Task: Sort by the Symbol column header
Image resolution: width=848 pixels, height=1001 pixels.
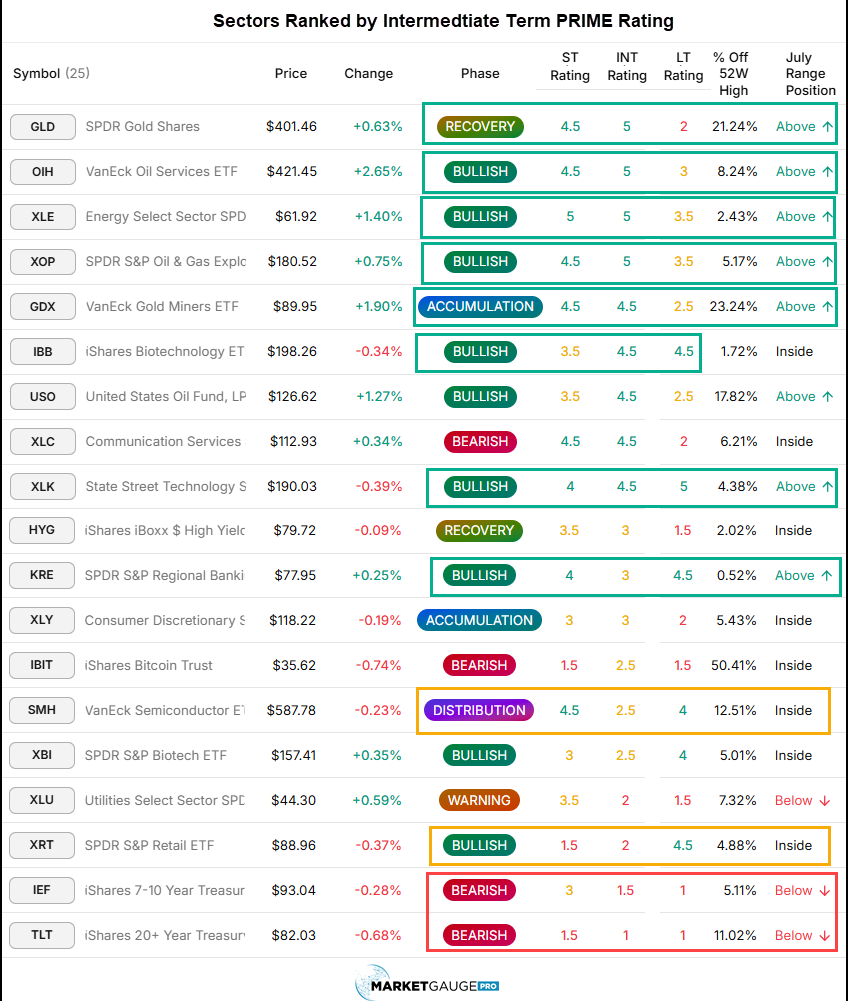Action: tap(51, 73)
